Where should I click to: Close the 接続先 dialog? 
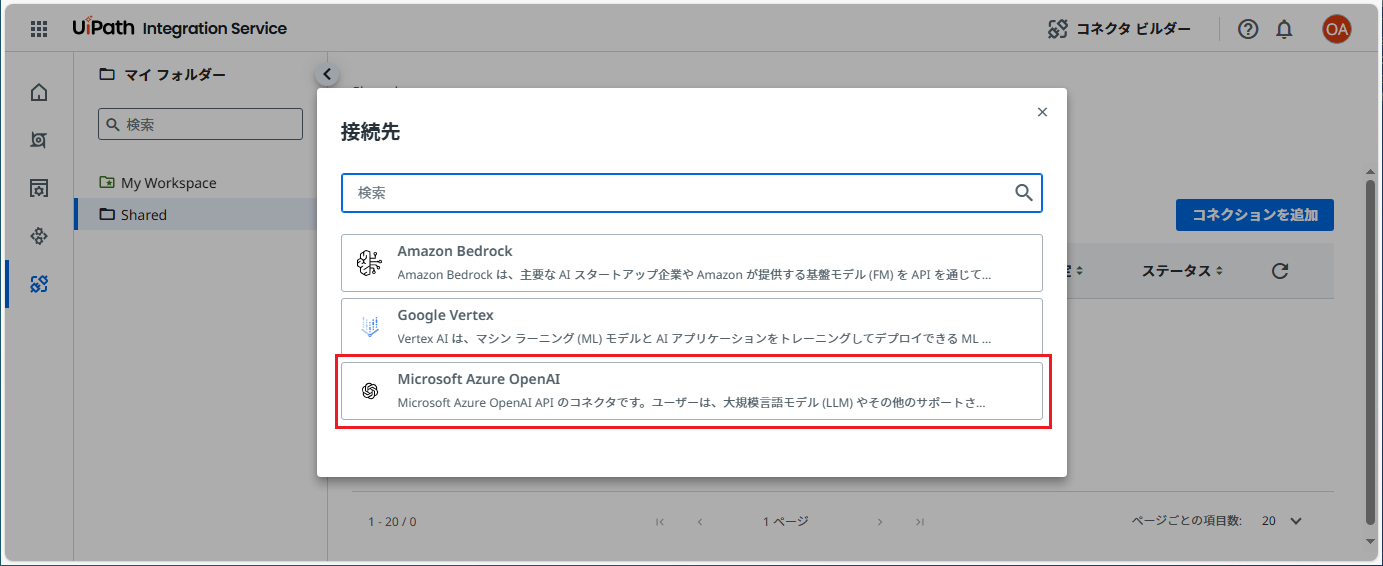tap(1042, 112)
